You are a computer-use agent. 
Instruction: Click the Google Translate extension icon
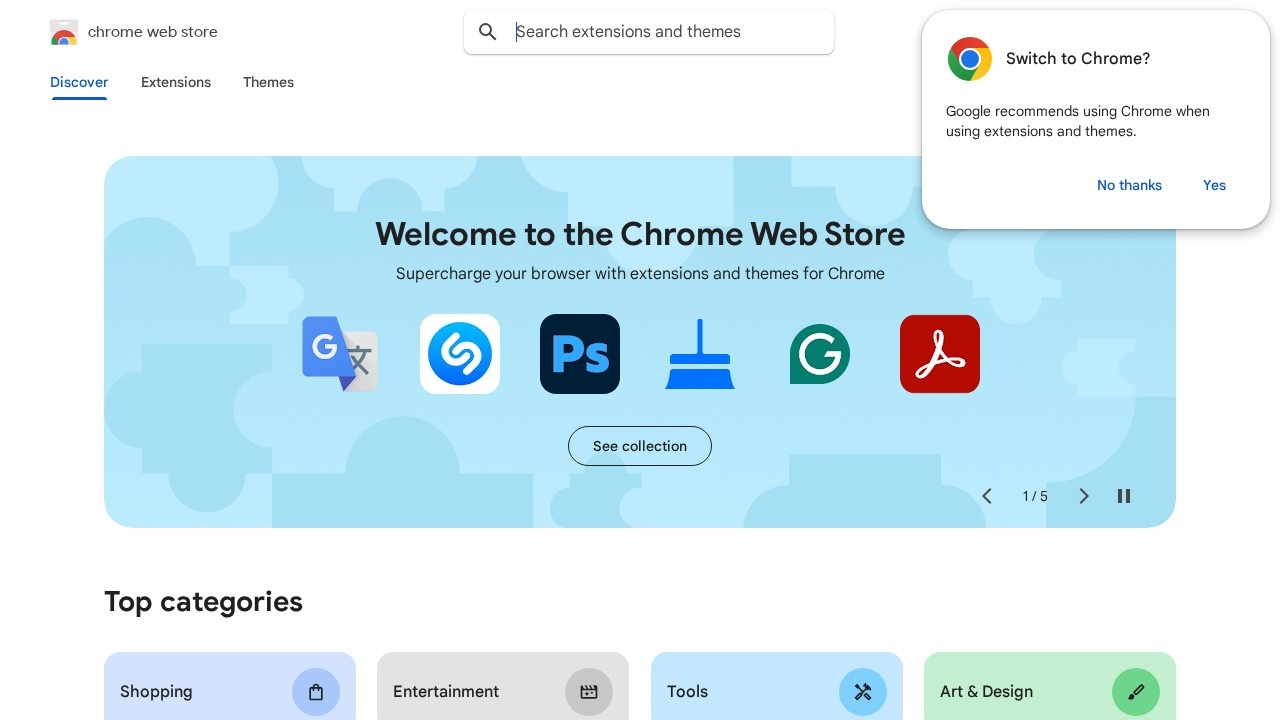[x=340, y=354]
